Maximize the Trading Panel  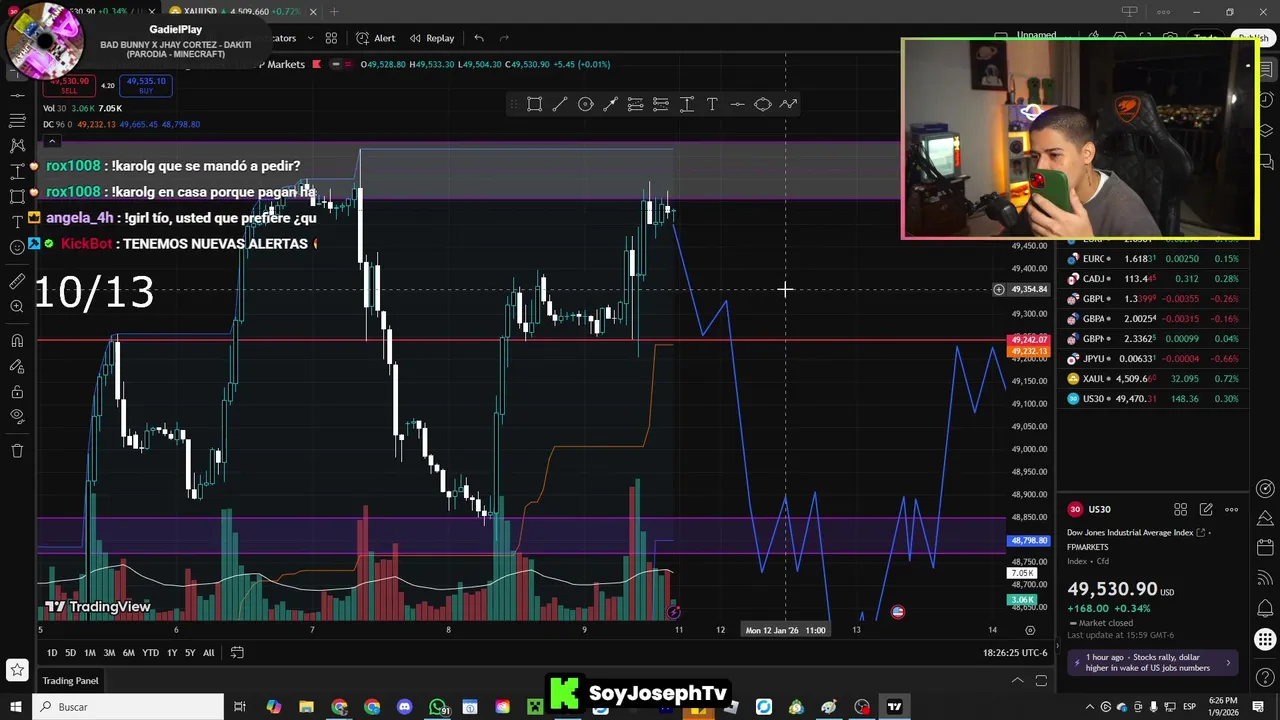pos(1041,681)
